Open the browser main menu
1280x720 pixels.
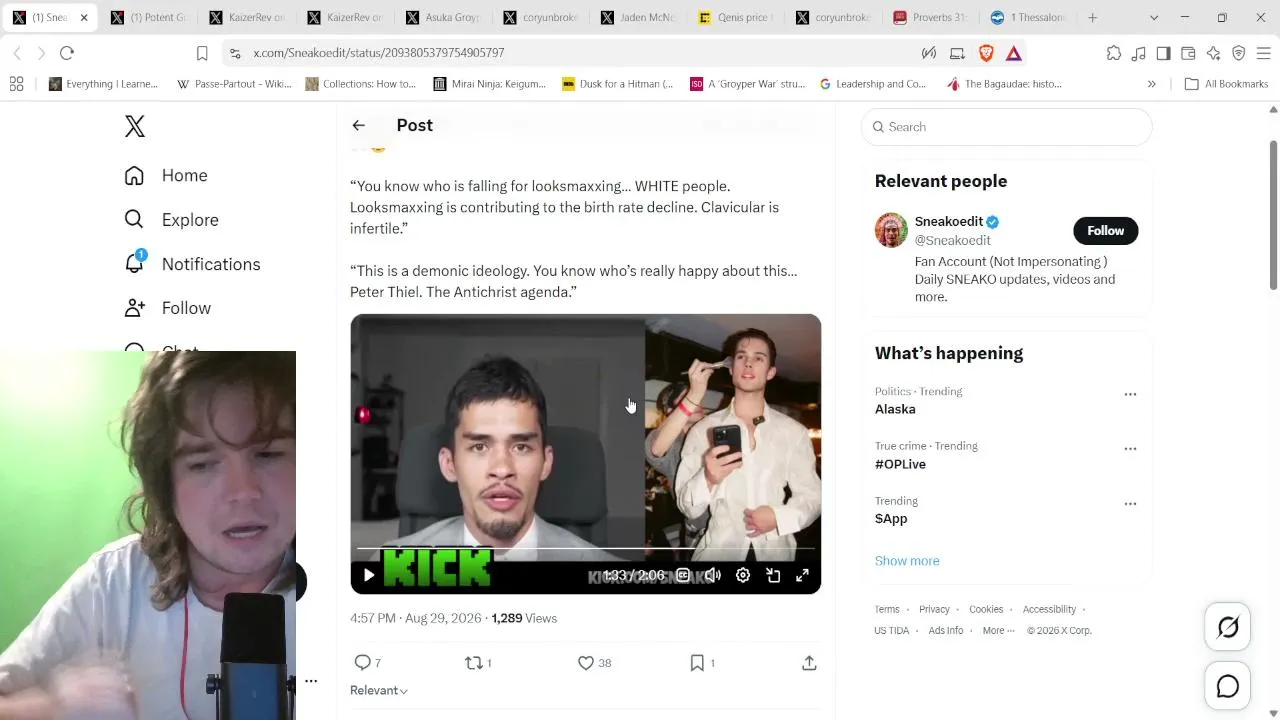pyautogui.click(x=1264, y=53)
